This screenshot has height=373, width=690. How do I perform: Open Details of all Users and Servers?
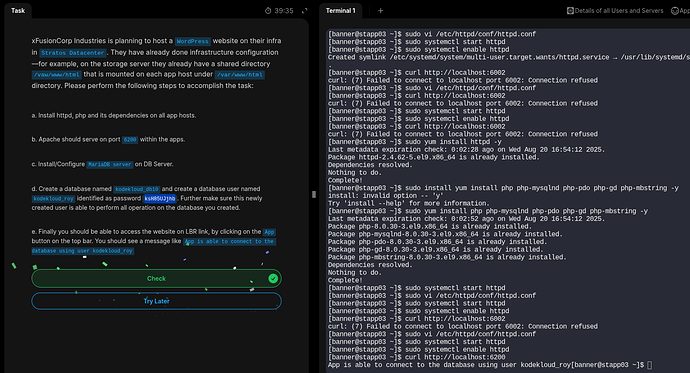615,11
